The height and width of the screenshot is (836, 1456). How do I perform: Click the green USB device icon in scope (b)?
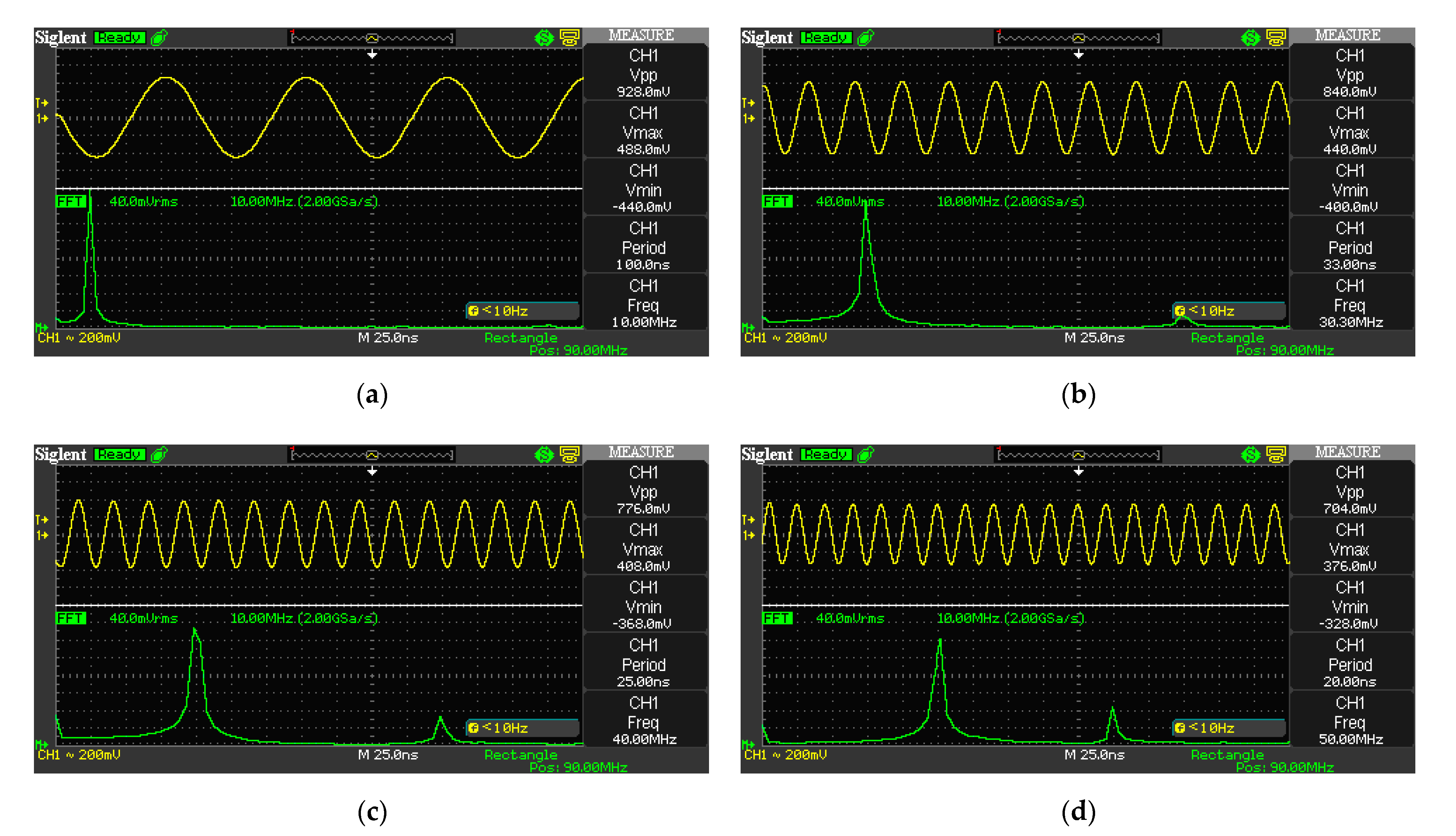866,37
